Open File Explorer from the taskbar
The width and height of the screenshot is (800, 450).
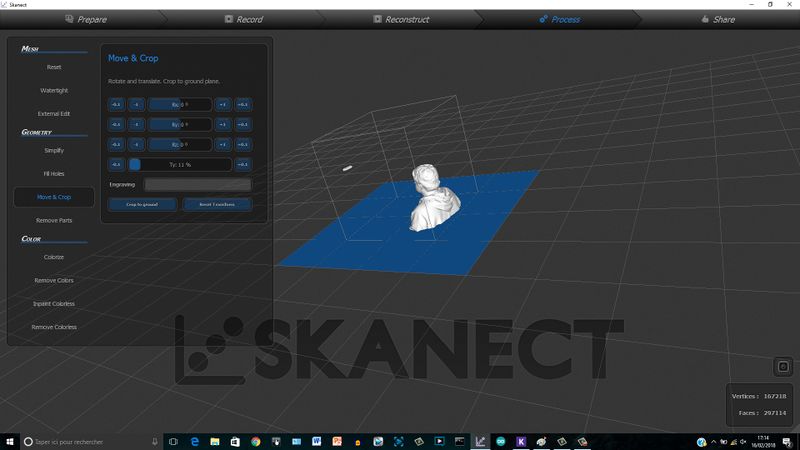(215, 441)
